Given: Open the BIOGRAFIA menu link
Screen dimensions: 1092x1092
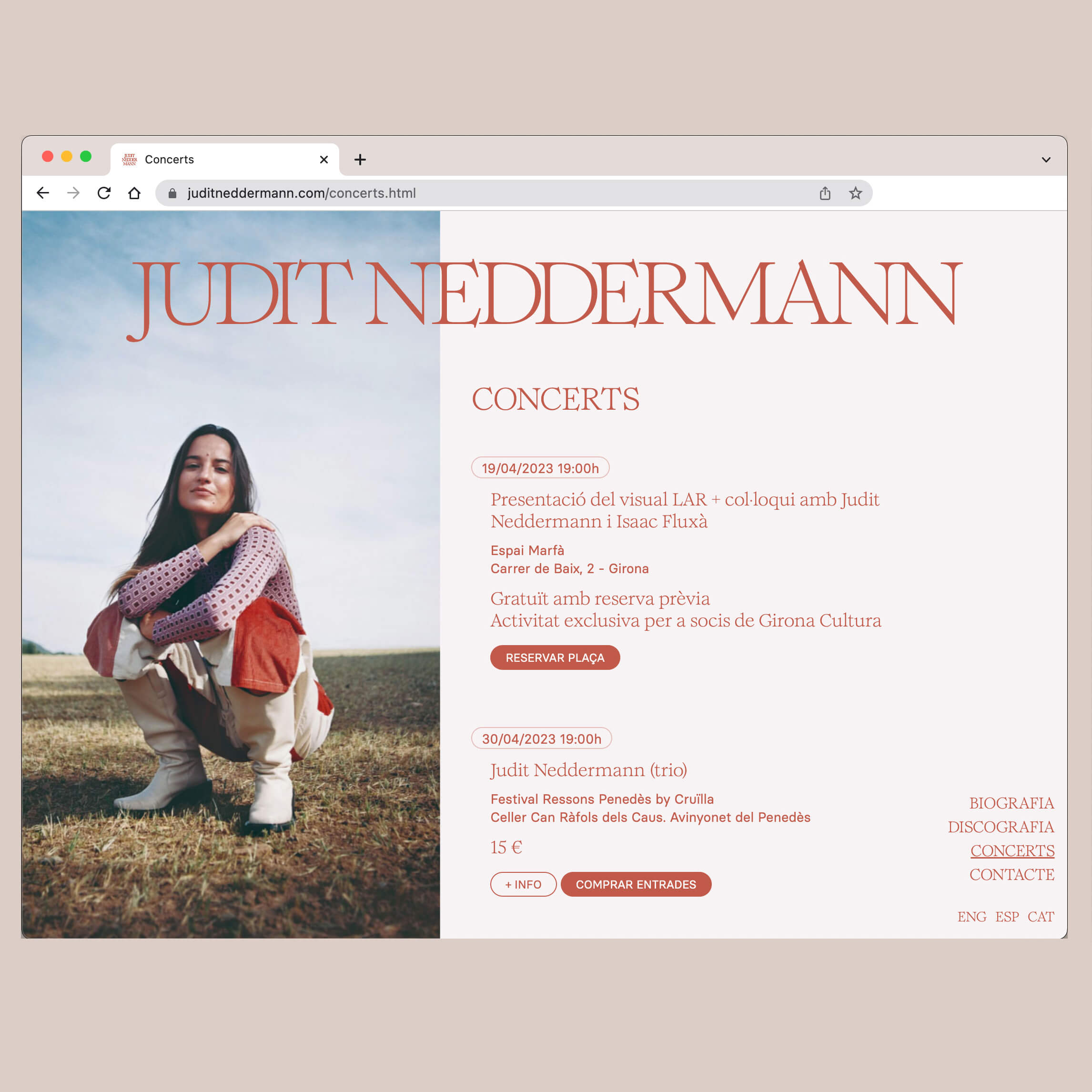Looking at the screenshot, I should (x=1011, y=803).
